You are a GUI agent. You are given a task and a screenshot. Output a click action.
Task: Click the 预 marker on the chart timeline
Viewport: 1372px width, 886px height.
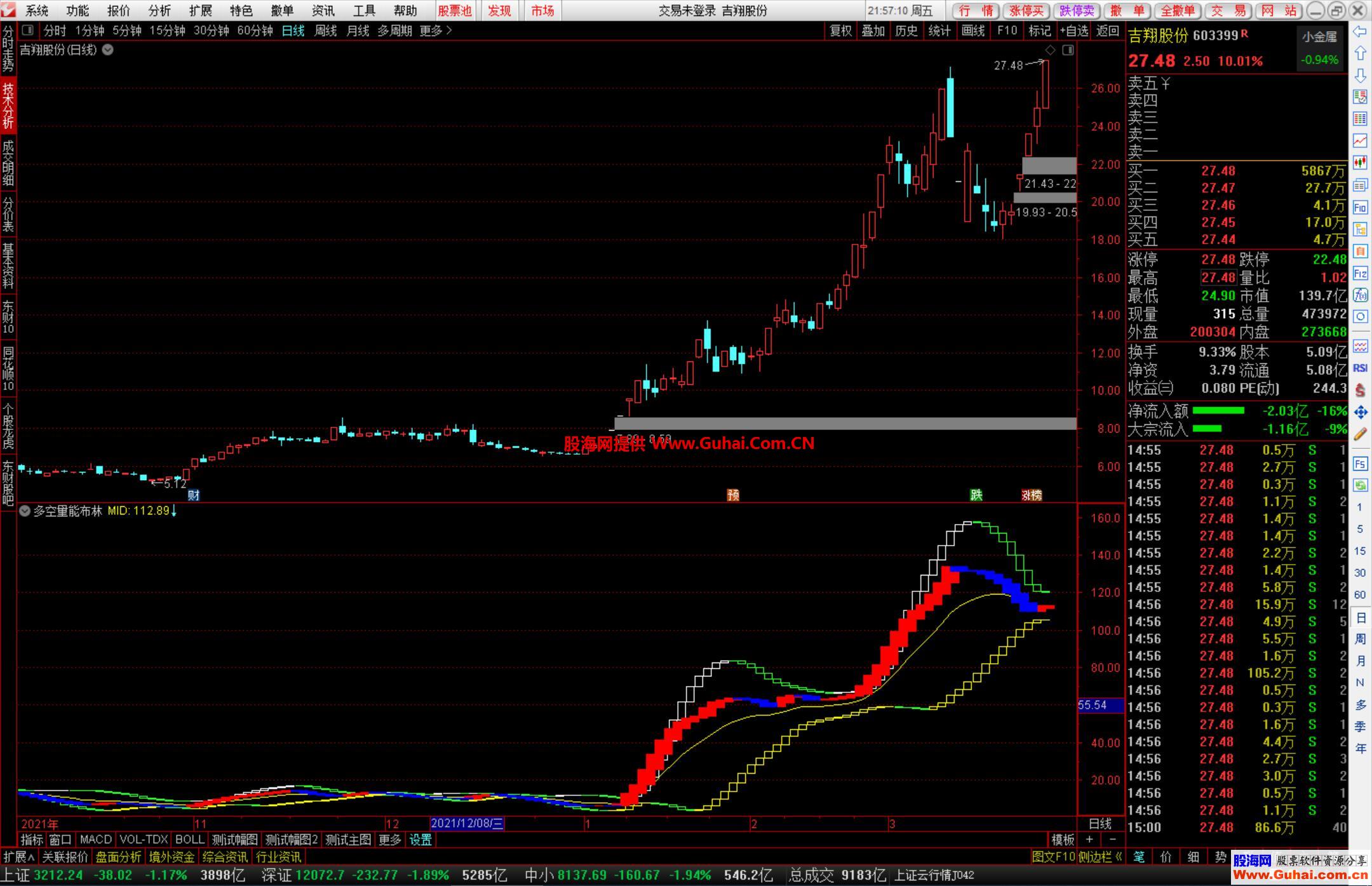[x=733, y=495]
